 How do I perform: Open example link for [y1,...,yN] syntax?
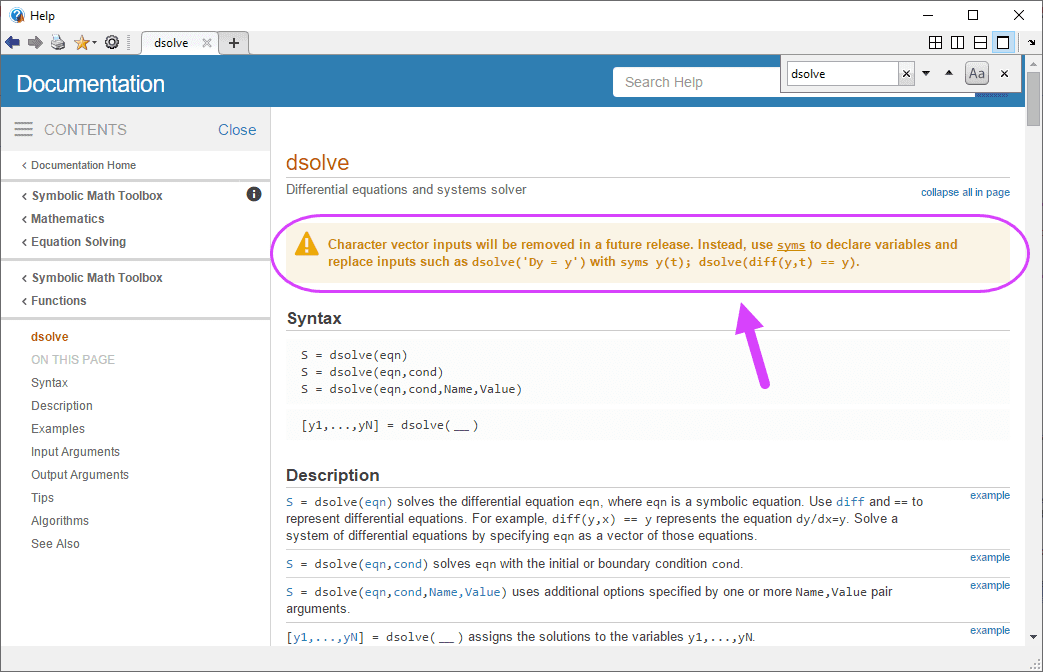(x=990, y=630)
